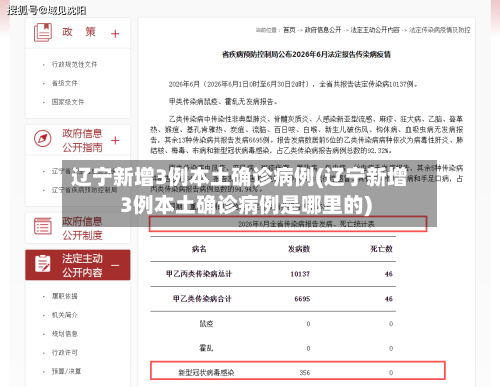
Task: Click the article title about 2026年6月法定报告传染病疫情
Action: [306, 54]
